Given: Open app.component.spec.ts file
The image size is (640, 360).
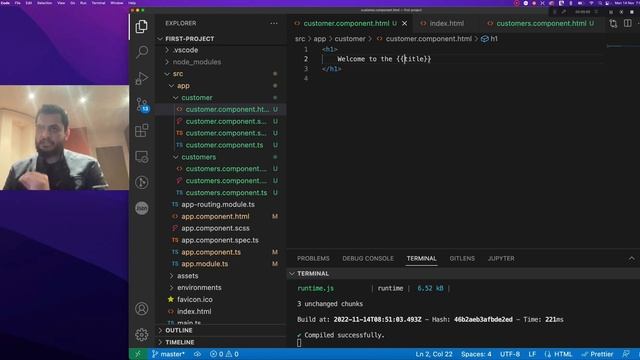Looking at the screenshot, I should click(221, 240).
